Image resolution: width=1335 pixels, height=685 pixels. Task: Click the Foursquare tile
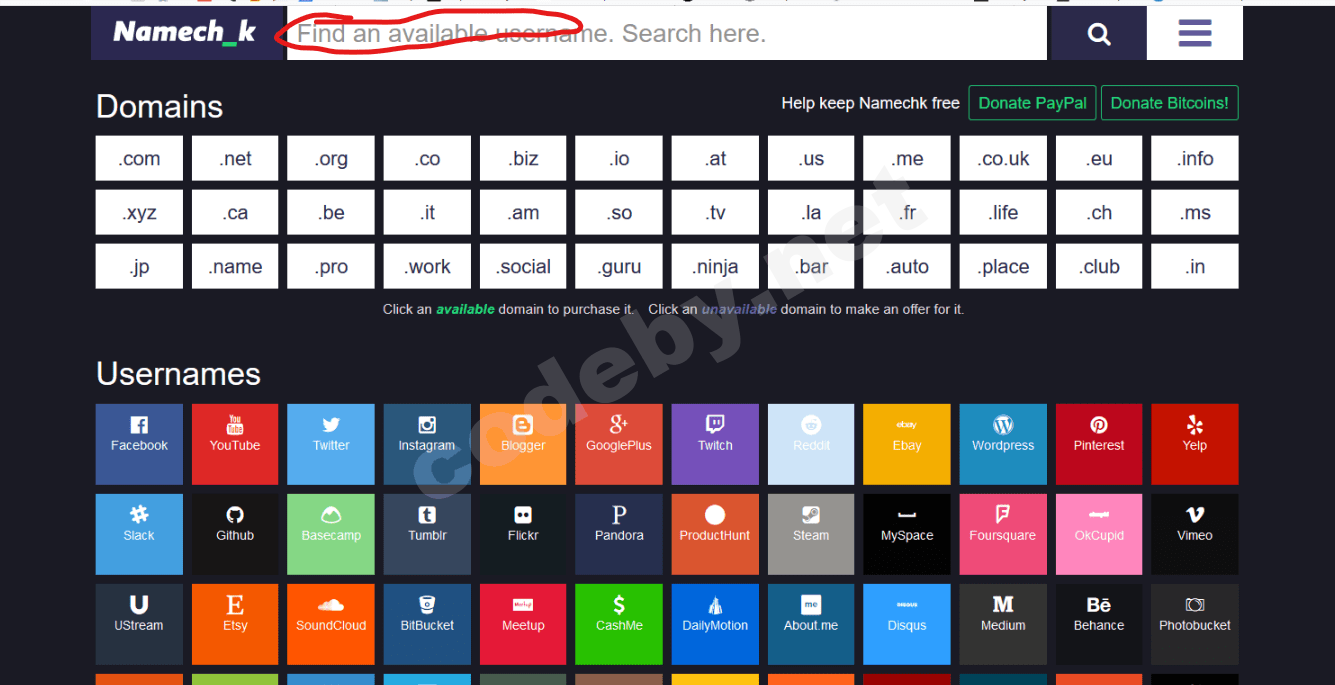tap(1003, 534)
